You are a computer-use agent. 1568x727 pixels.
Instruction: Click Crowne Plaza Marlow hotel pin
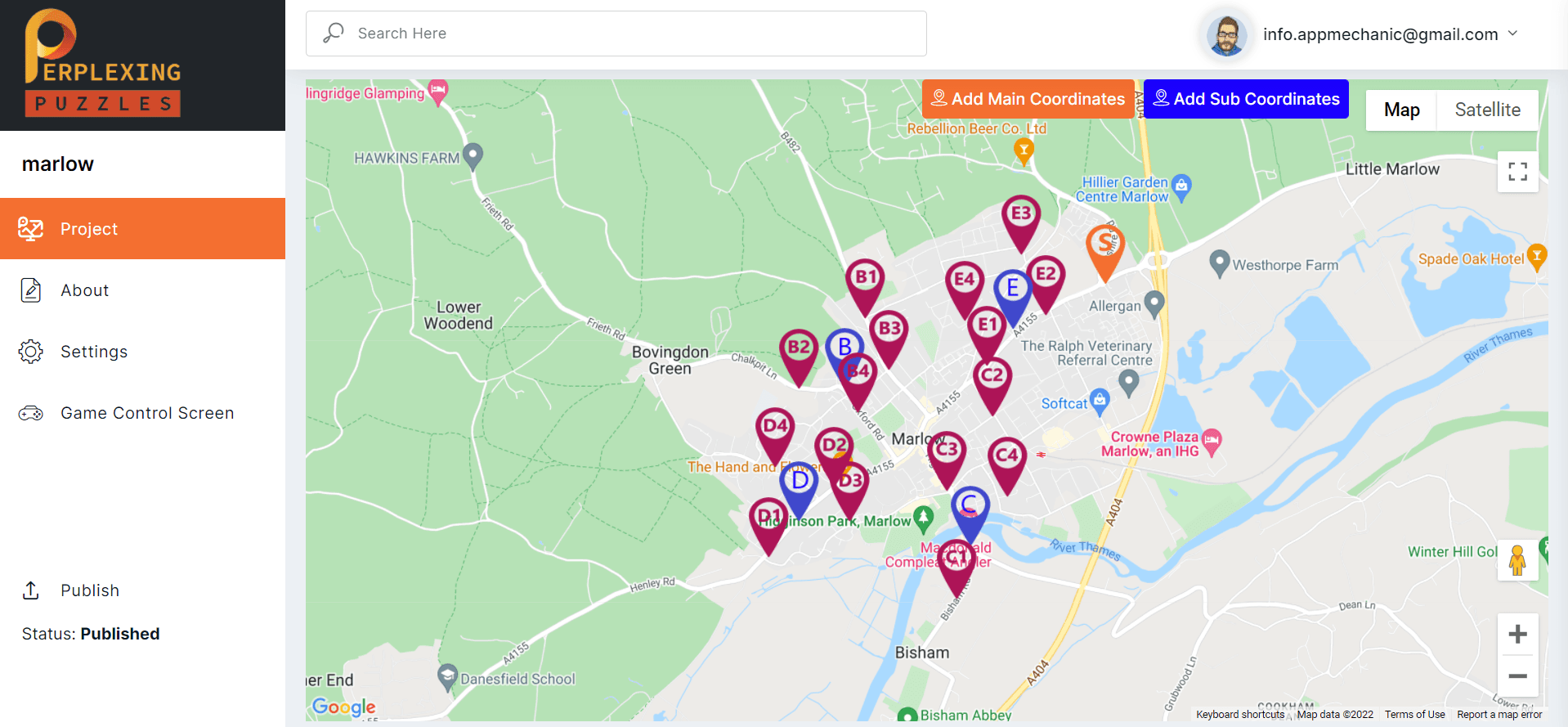1212,442
